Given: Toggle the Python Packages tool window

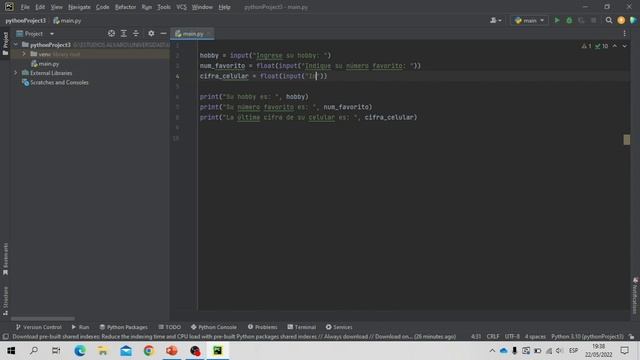Looking at the screenshot, I should pos(123,327).
